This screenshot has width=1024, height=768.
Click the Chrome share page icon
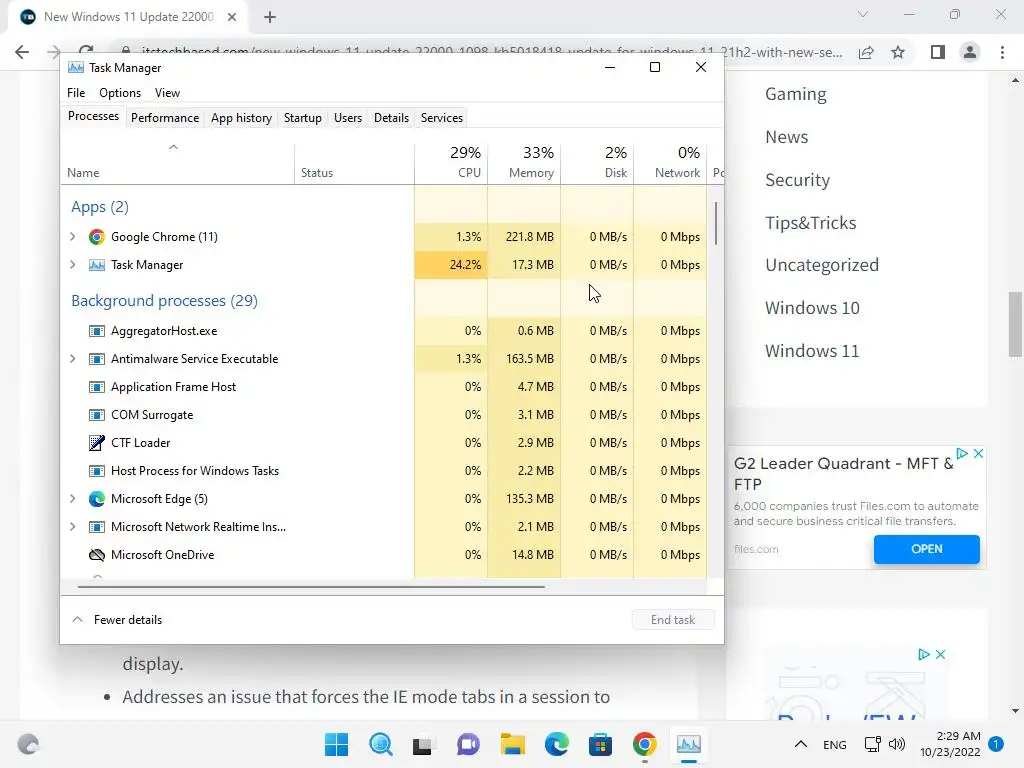866,52
